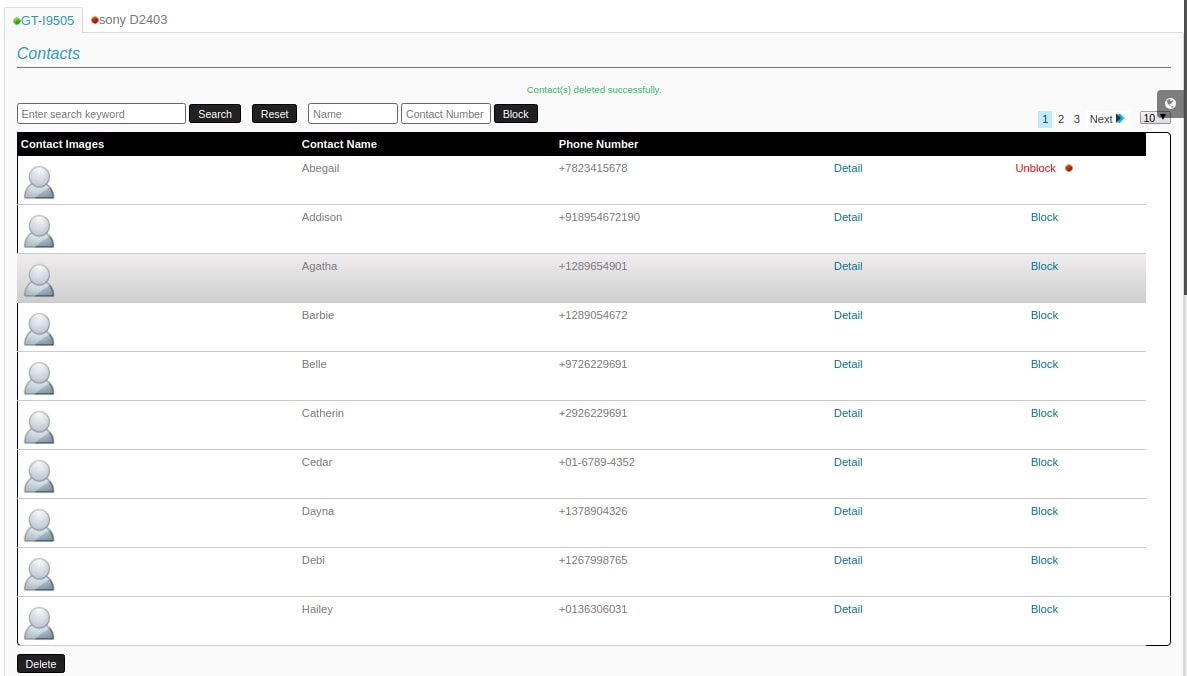Click Debi's contact avatar image
The width and height of the screenshot is (1187, 676).
[x=39, y=575]
